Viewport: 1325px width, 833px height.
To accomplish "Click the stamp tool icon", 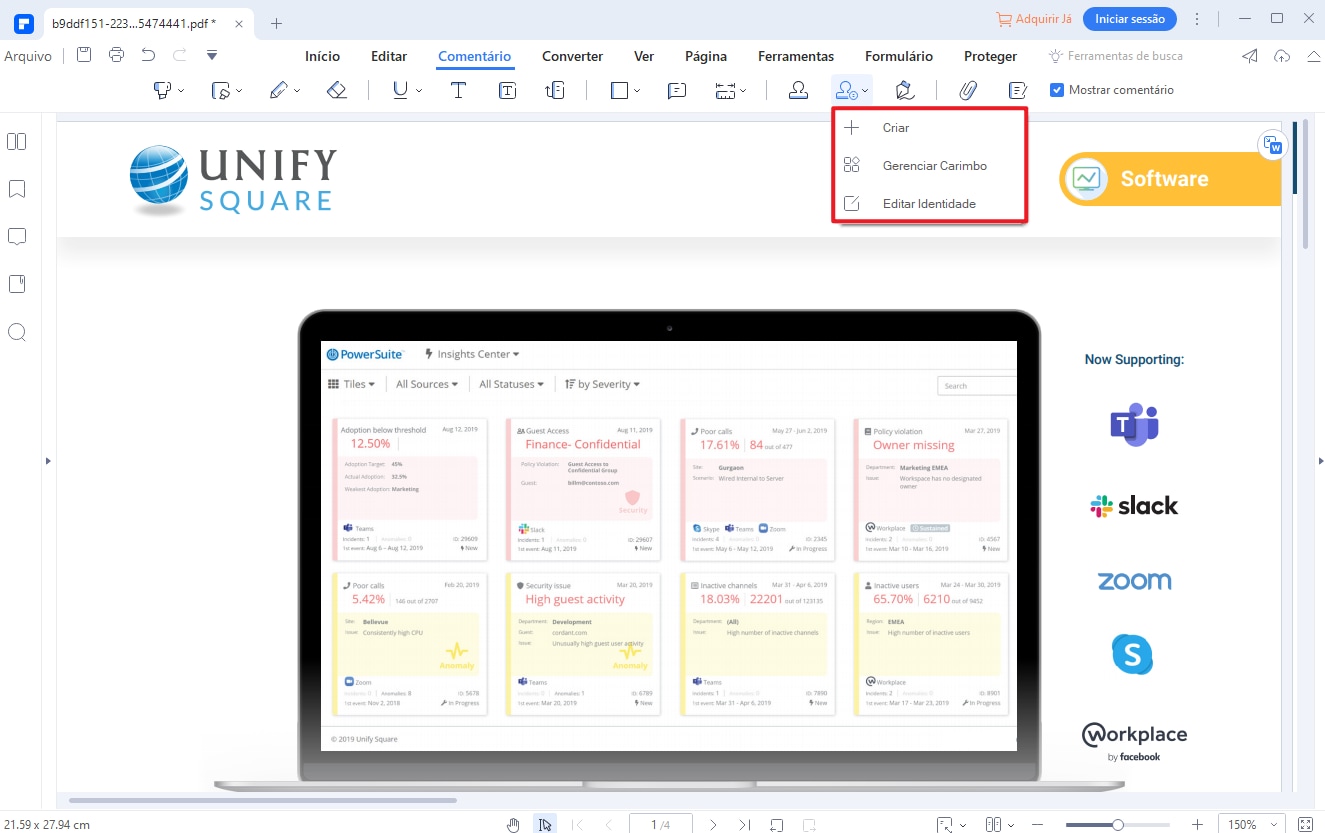I will pos(798,90).
